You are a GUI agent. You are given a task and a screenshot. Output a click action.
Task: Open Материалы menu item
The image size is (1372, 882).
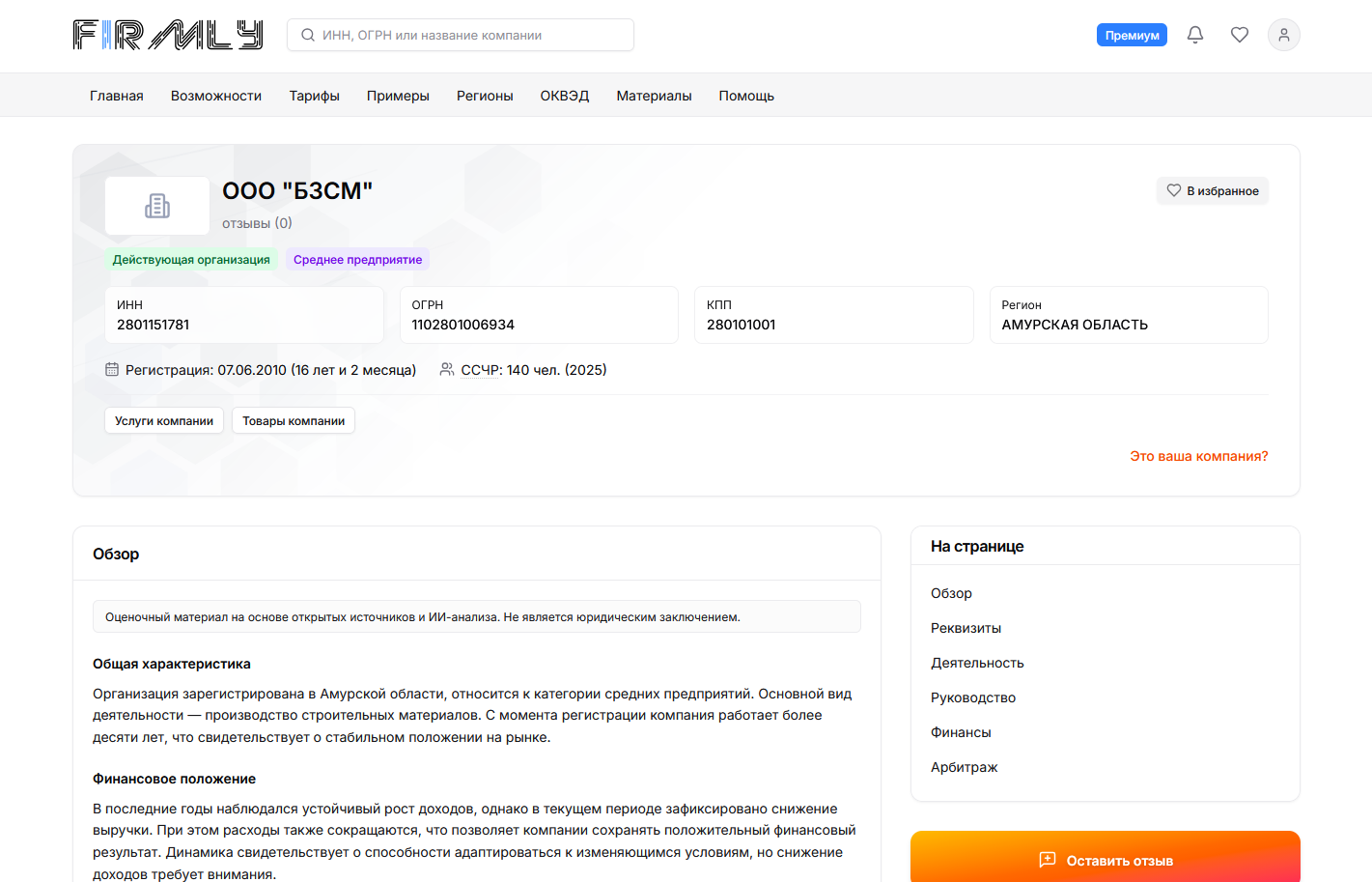click(x=655, y=96)
